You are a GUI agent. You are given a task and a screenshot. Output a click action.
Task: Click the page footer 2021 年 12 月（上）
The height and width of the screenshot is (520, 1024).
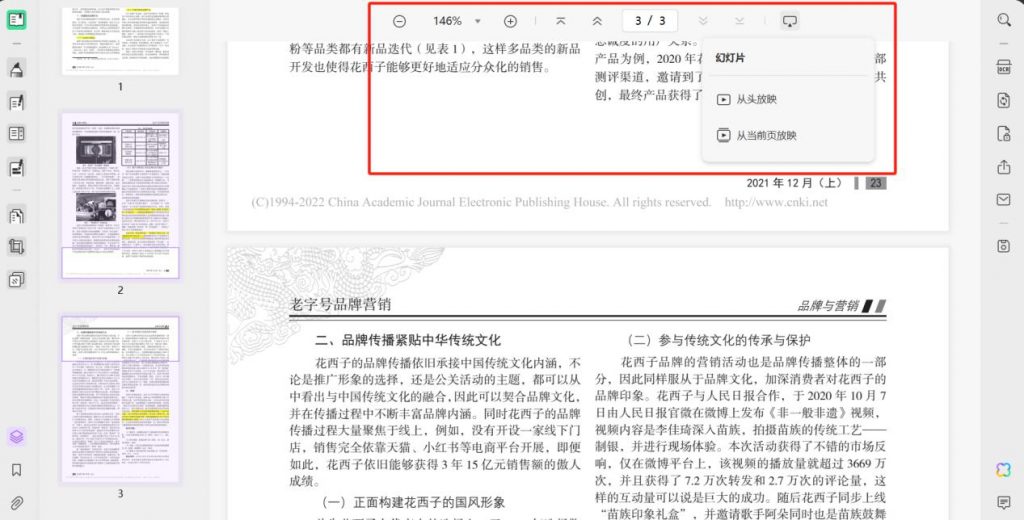click(797, 183)
